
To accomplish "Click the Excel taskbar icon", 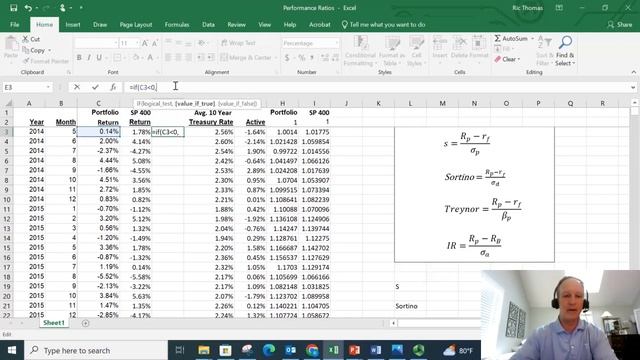I will click(333, 350).
